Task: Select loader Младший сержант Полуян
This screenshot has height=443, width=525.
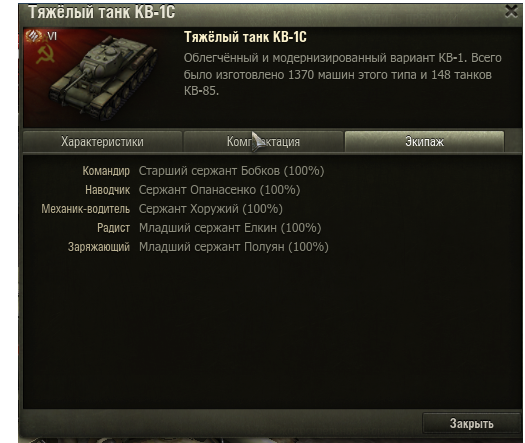Action: 234,247
